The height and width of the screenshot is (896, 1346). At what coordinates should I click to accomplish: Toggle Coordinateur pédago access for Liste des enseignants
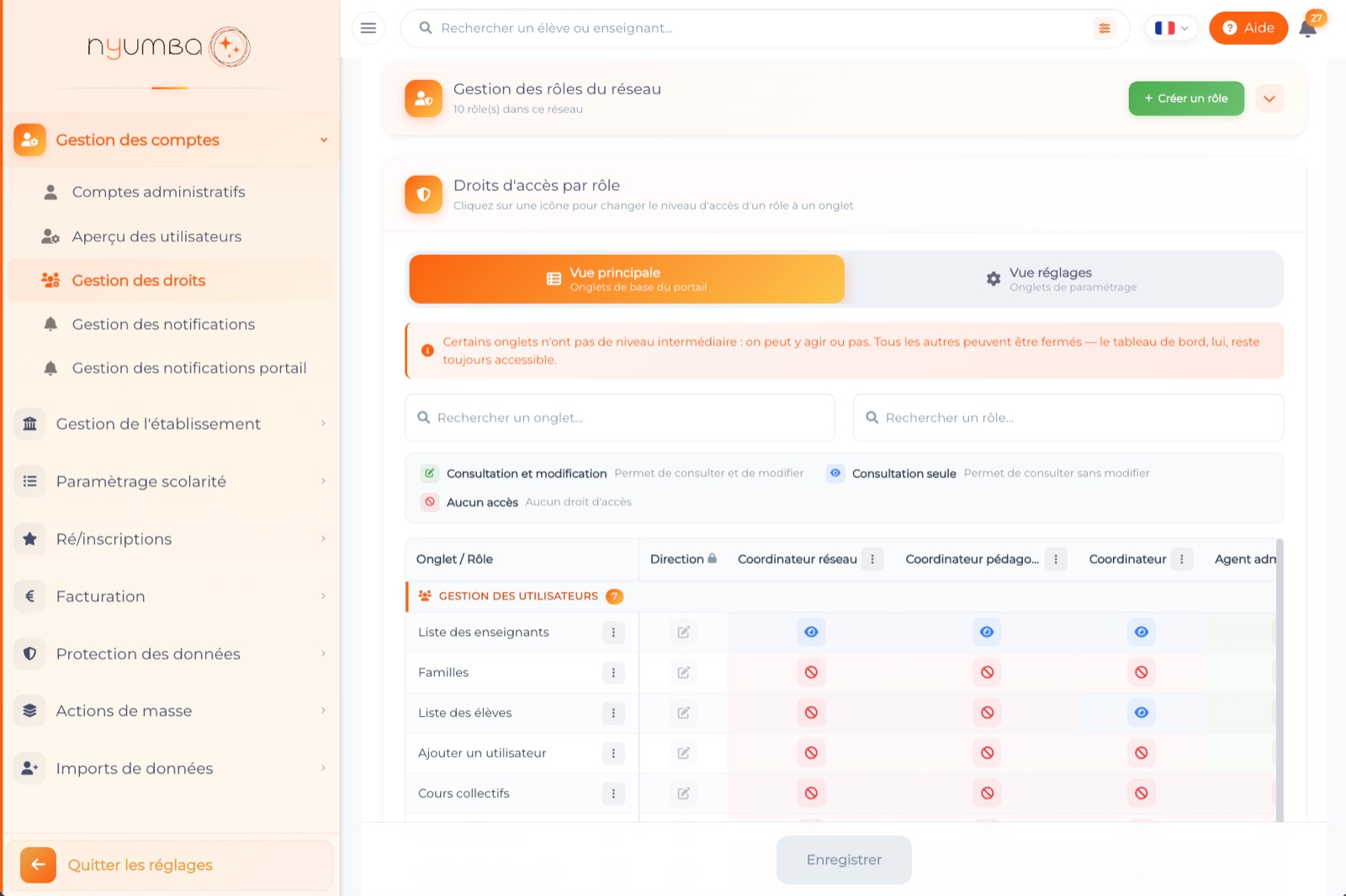(x=988, y=632)
